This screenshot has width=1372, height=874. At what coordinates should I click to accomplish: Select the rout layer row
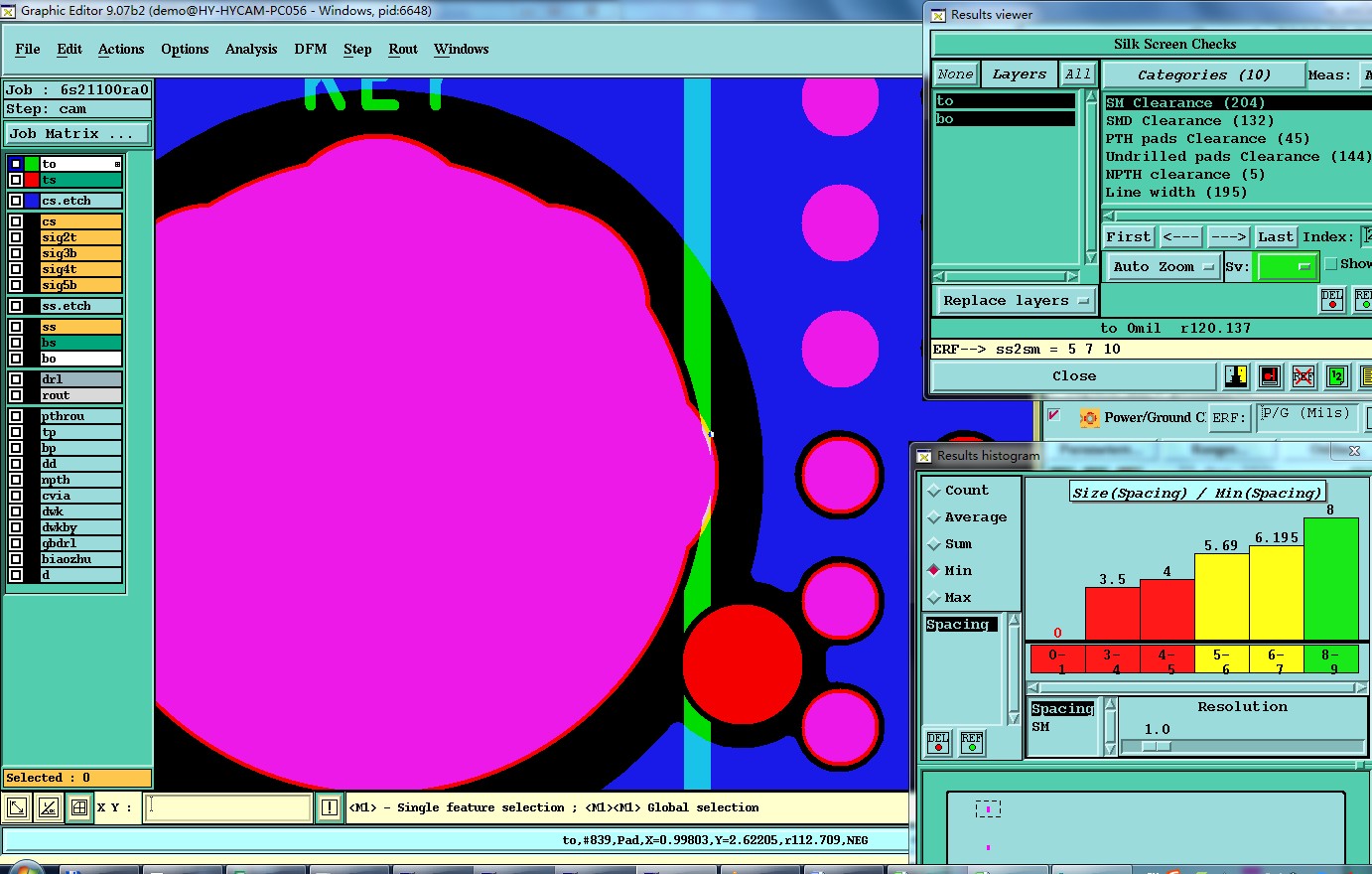point(80,395)
